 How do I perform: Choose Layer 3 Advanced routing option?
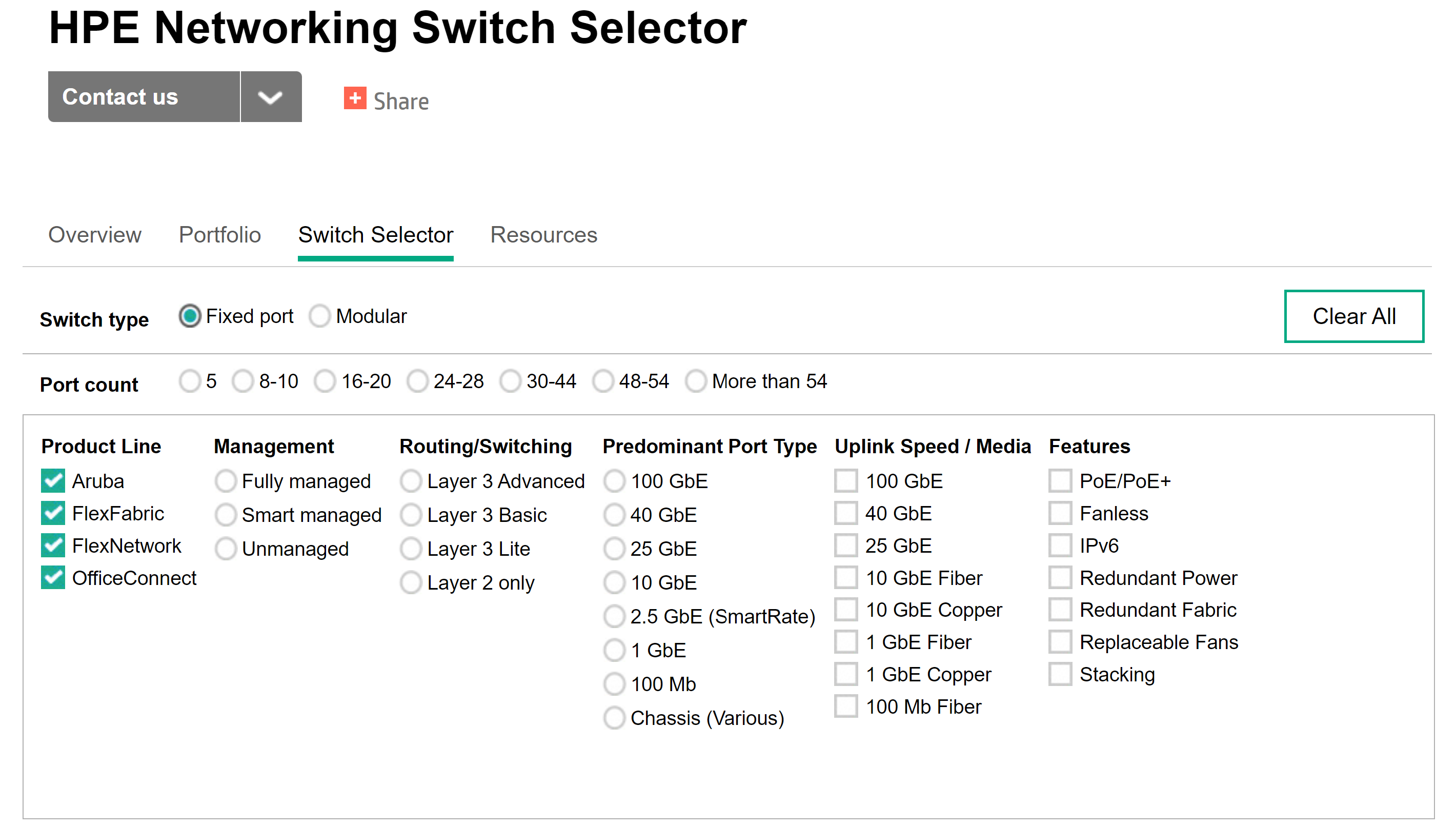pyautogui.click(x=411, y=481)
